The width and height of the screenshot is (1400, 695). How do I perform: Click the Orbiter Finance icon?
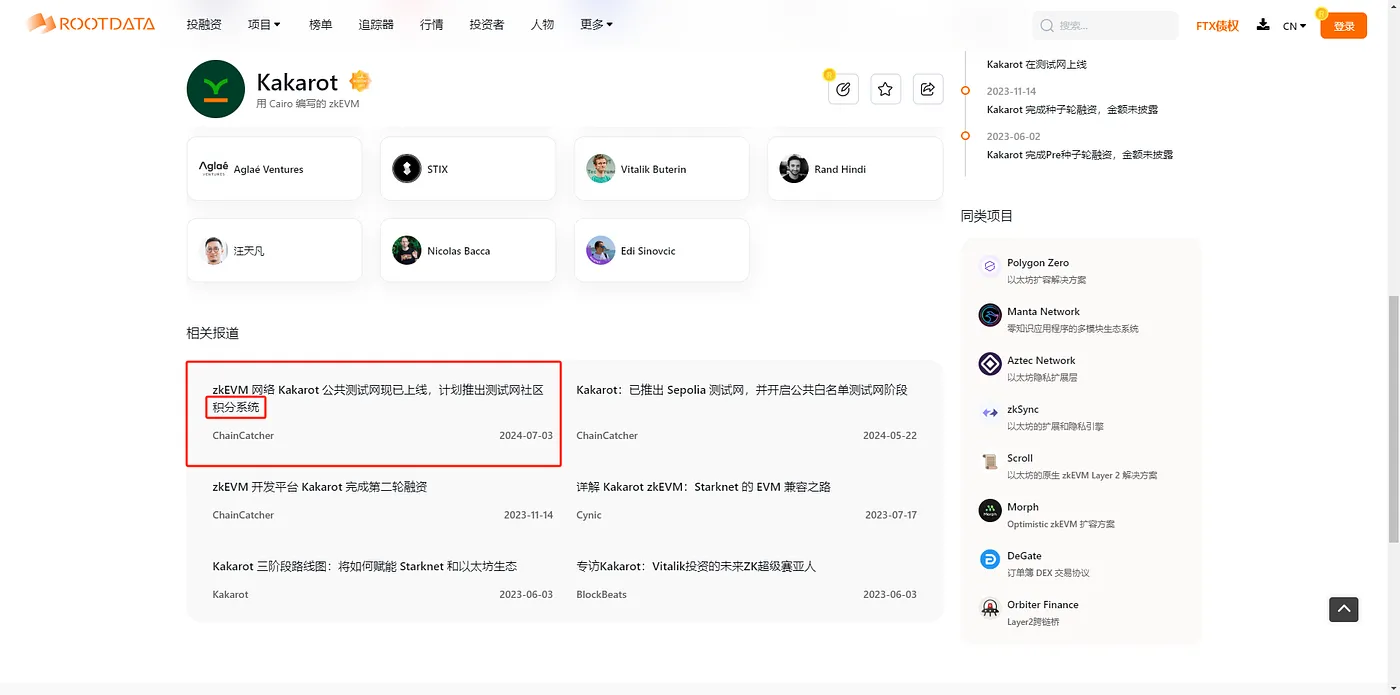(990, 608)
